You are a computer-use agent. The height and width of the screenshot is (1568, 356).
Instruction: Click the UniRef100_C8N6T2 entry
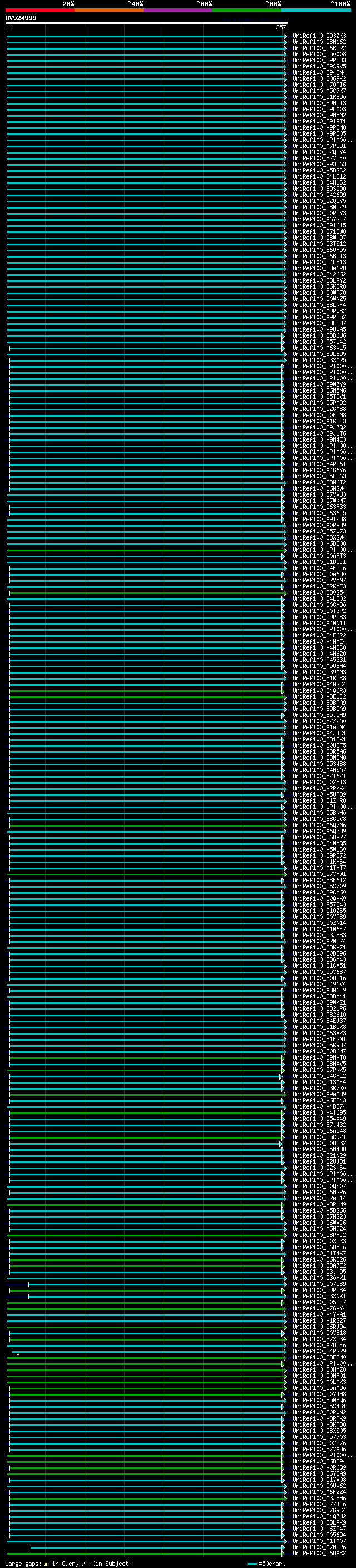point(319,483)
